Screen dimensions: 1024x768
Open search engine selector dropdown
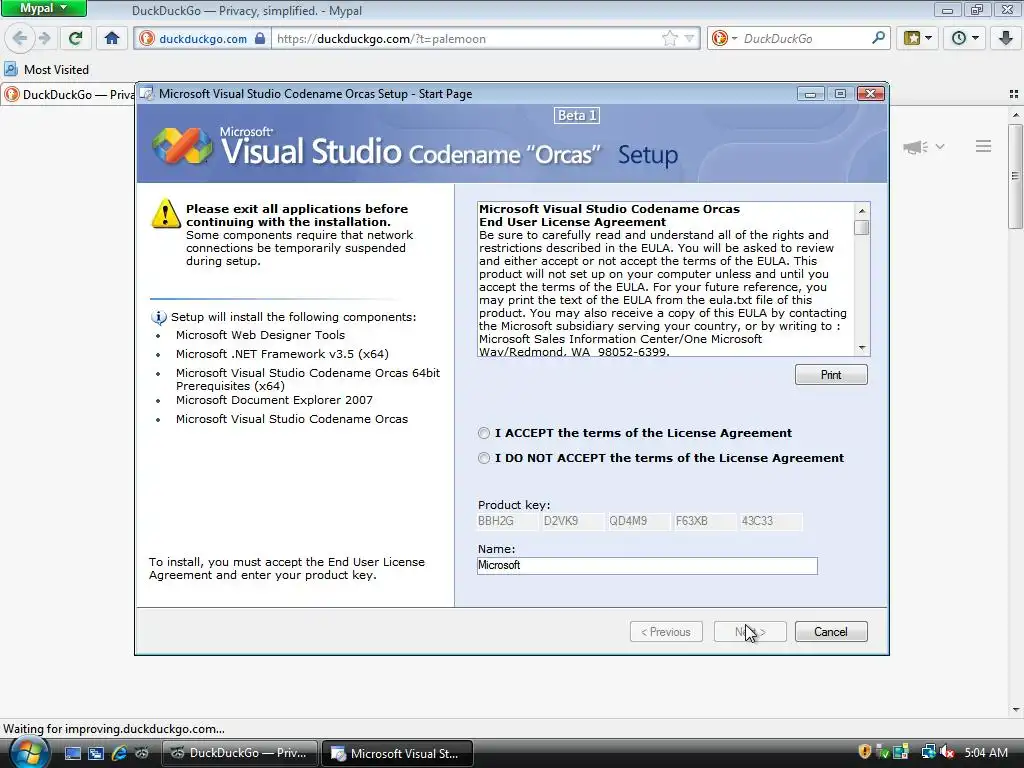[x=724, y=39]
